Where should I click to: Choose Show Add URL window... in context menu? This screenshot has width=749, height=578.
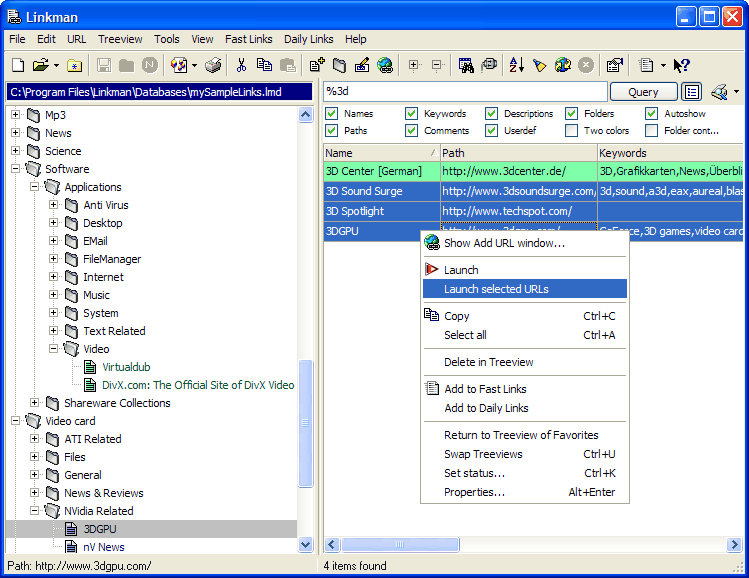[x=524, y=243]
